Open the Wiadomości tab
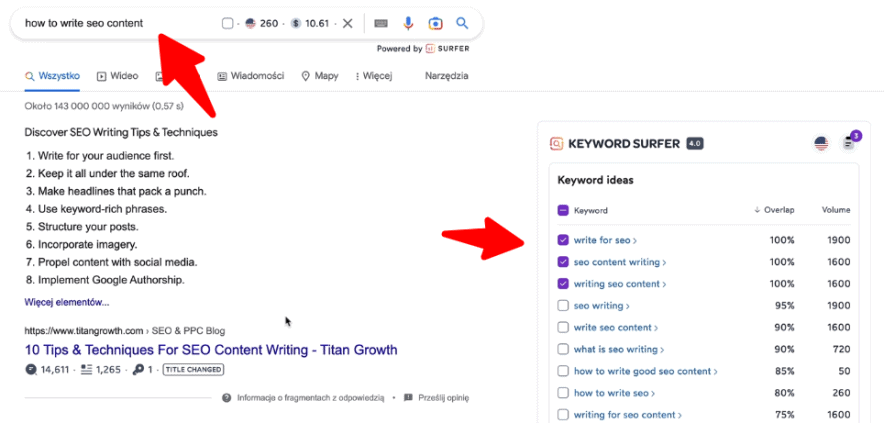The width and height of the screenshot is (884, 423). [x=251, y=76]
